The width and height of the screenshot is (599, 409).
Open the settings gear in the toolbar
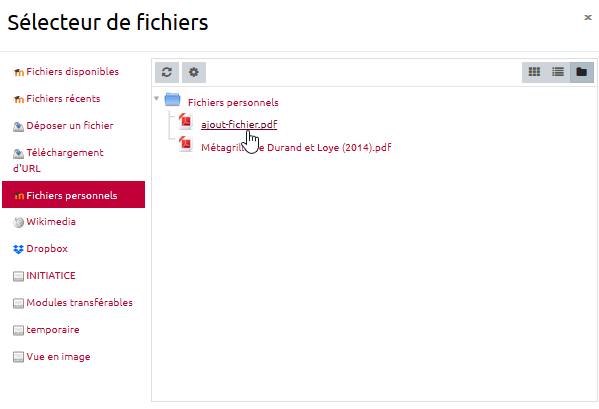[194, 72]
